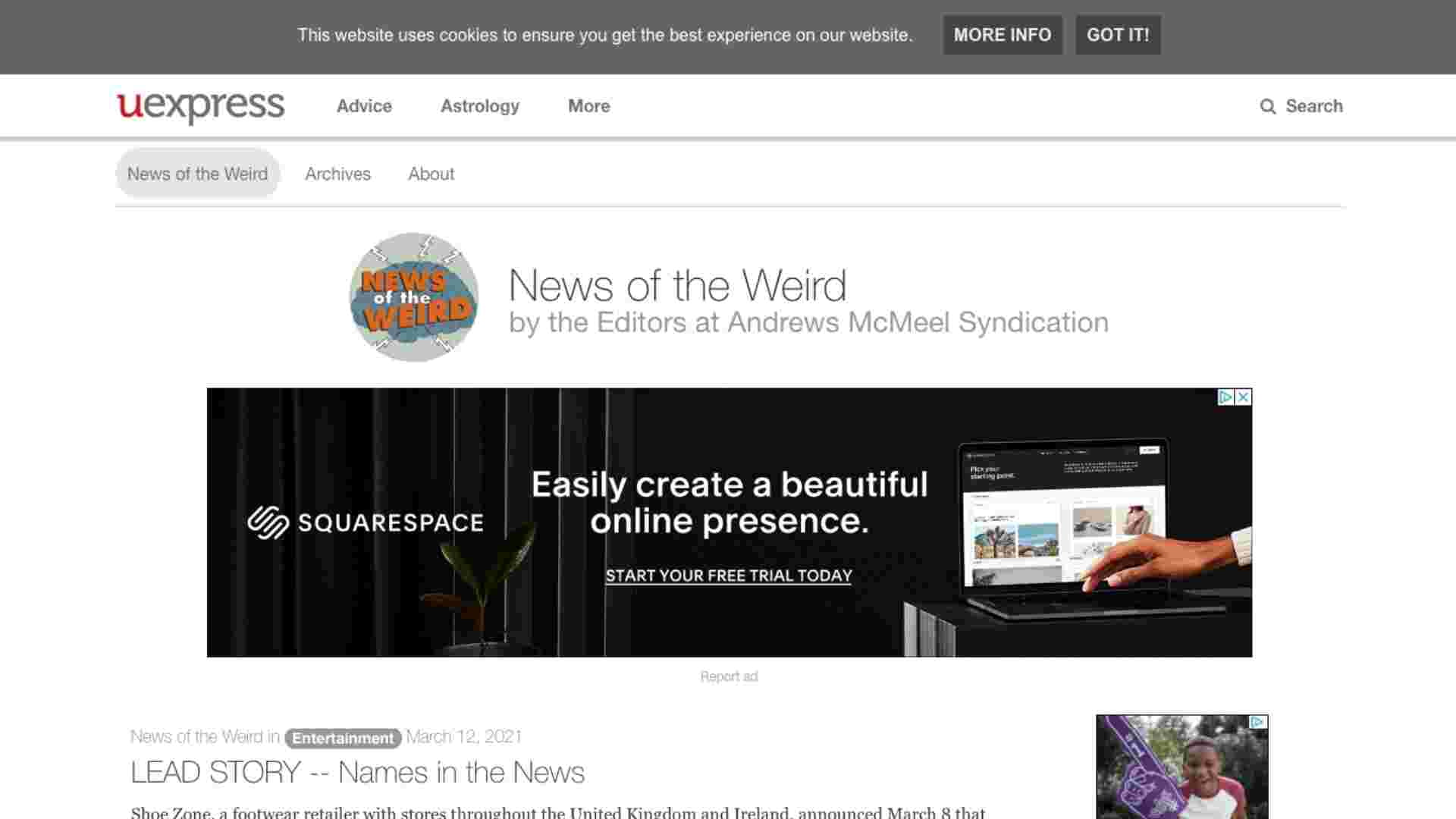The width and height of the screenshot is (1456, 819).
Task: Click the Search magnifier icon
Action: click(x=1267, y=107)
